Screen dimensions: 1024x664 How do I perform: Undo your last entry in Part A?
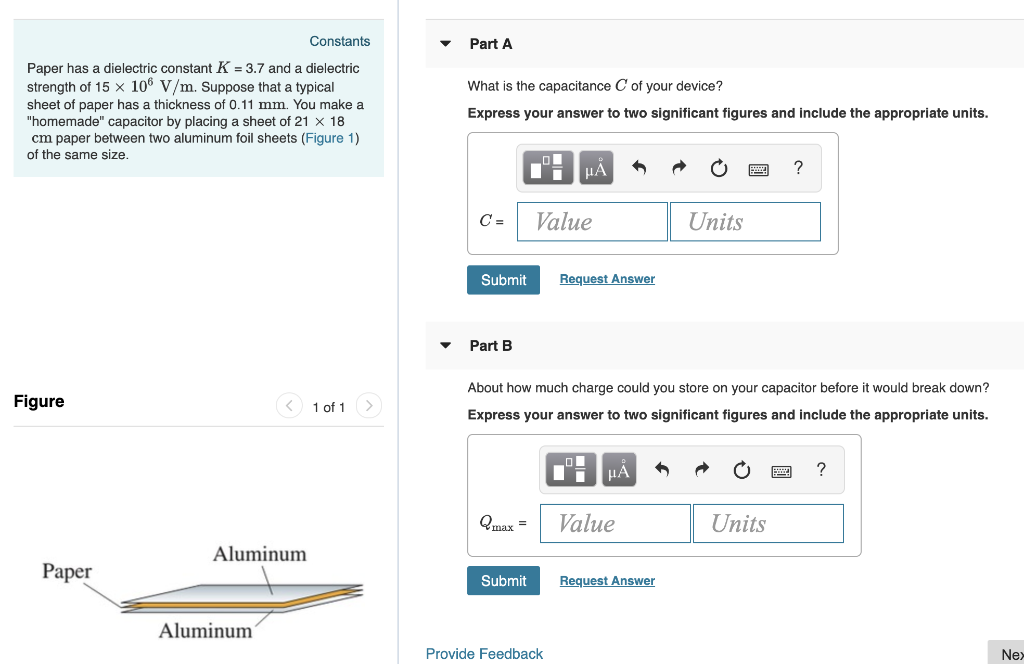639,167
